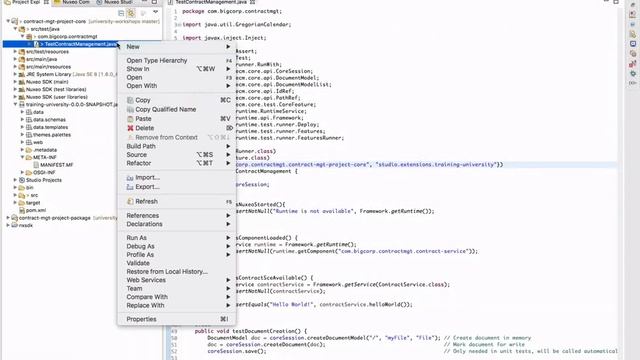The width and height of the screenshot is (640, 360).
Task: Open the Team submenu
Action: (177, 289)
